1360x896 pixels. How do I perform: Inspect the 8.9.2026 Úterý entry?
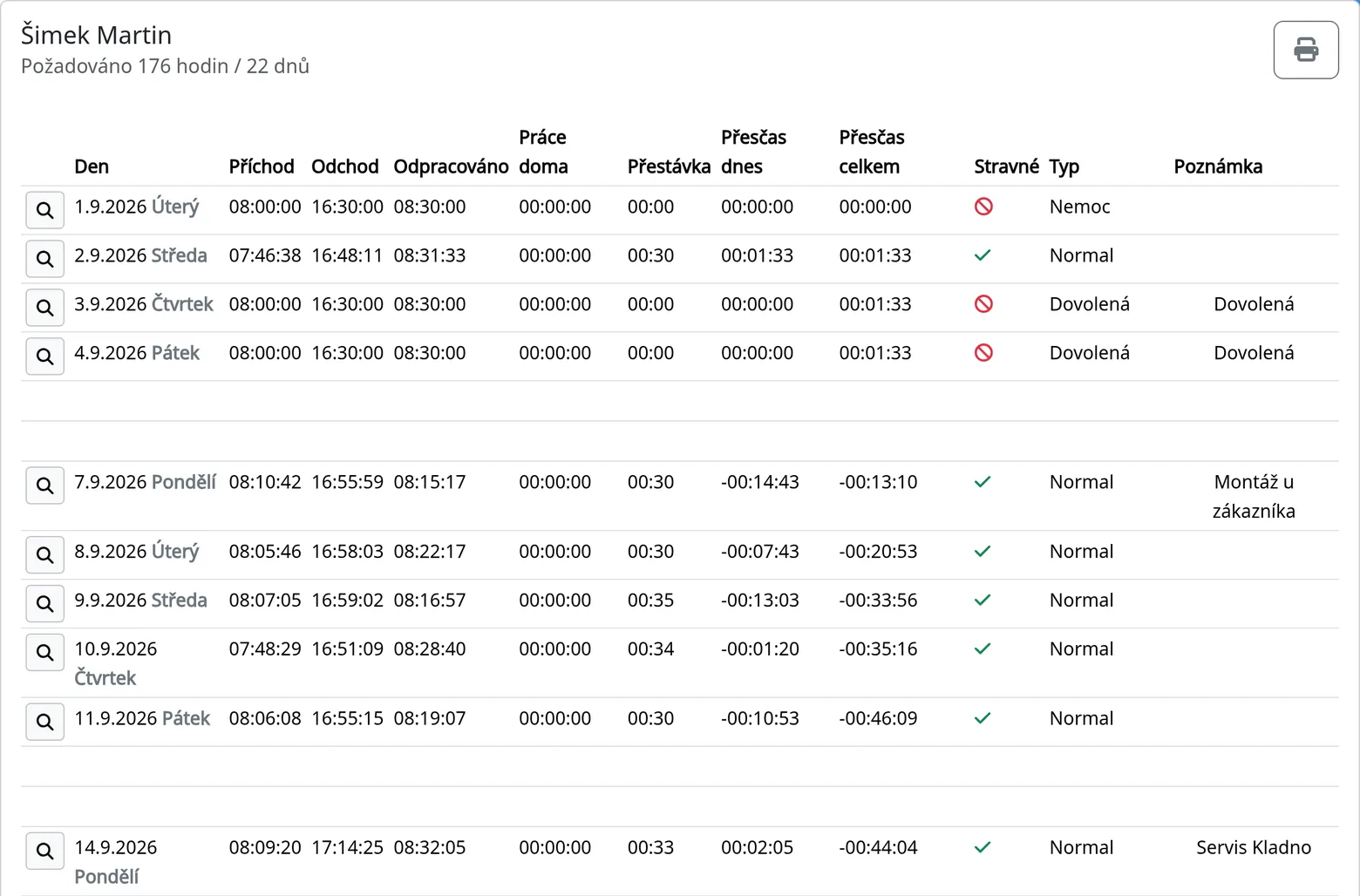44,555
